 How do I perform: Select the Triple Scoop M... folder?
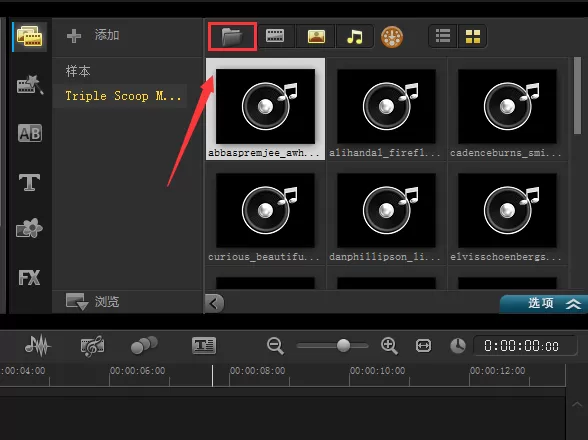tap(123, 96)
